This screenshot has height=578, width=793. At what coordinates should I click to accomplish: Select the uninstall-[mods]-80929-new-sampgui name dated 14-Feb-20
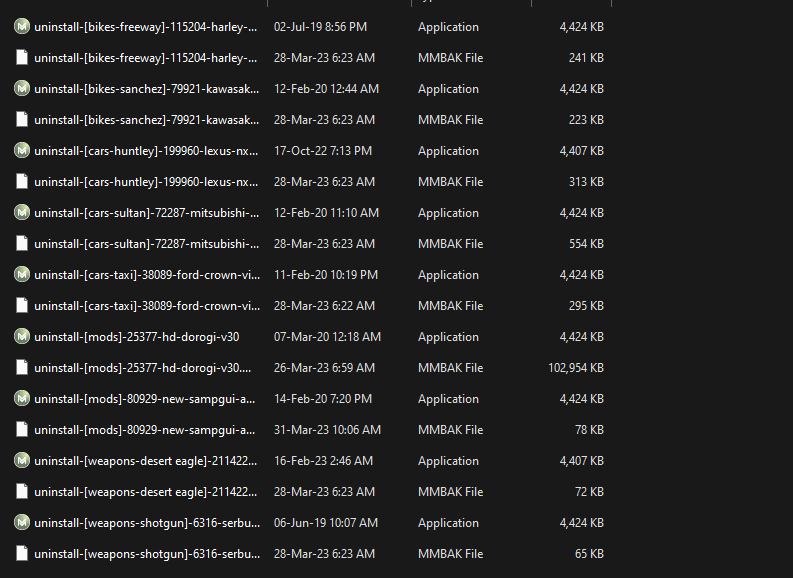point(145,399)
